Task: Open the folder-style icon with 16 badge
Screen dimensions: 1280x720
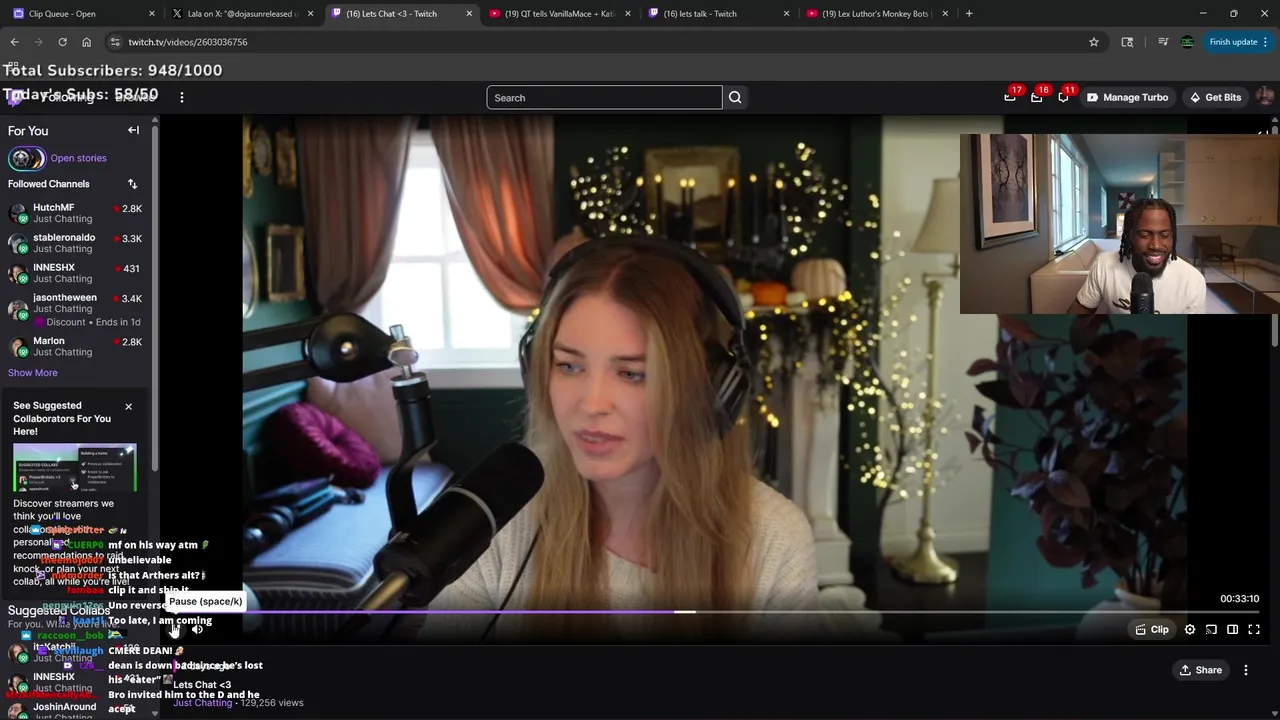Action: pos(1037,97)
